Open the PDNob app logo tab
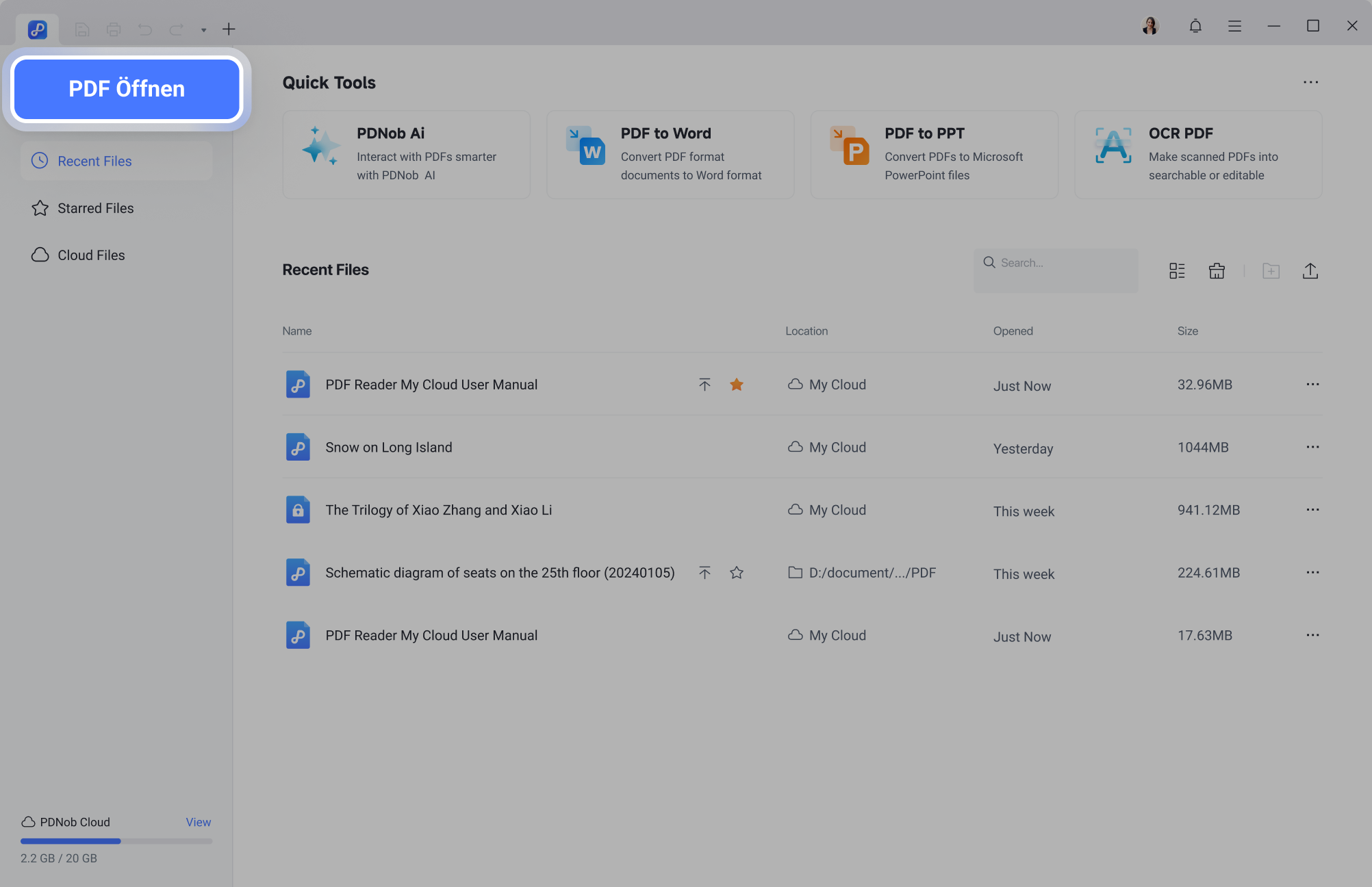 click(x=38, y=29)
